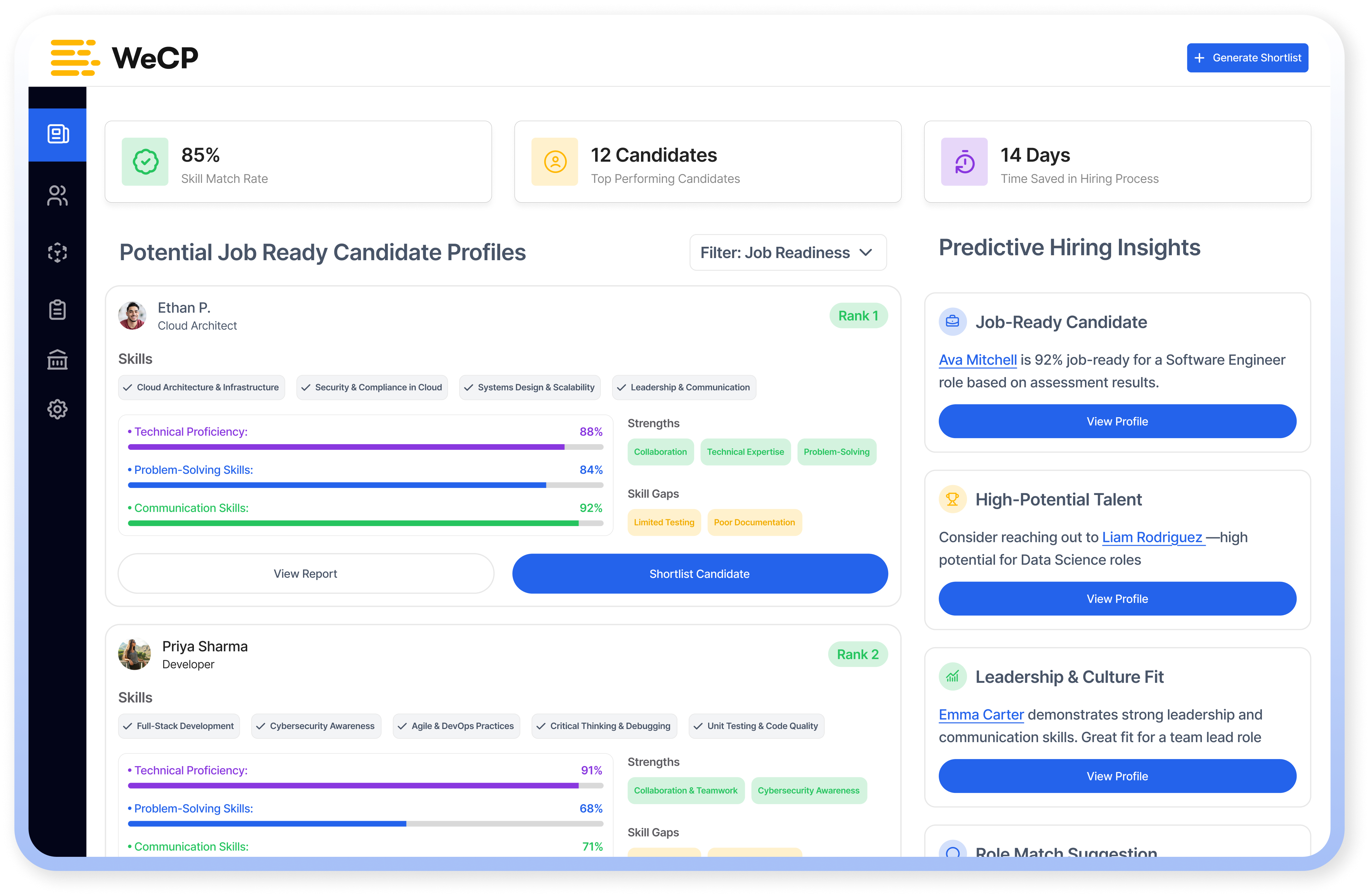Image resolution: width=1370 pixels, height=896 pixels.
Task: Toggle the Leadership & Communication skill chip
Action: click(684, 387)
